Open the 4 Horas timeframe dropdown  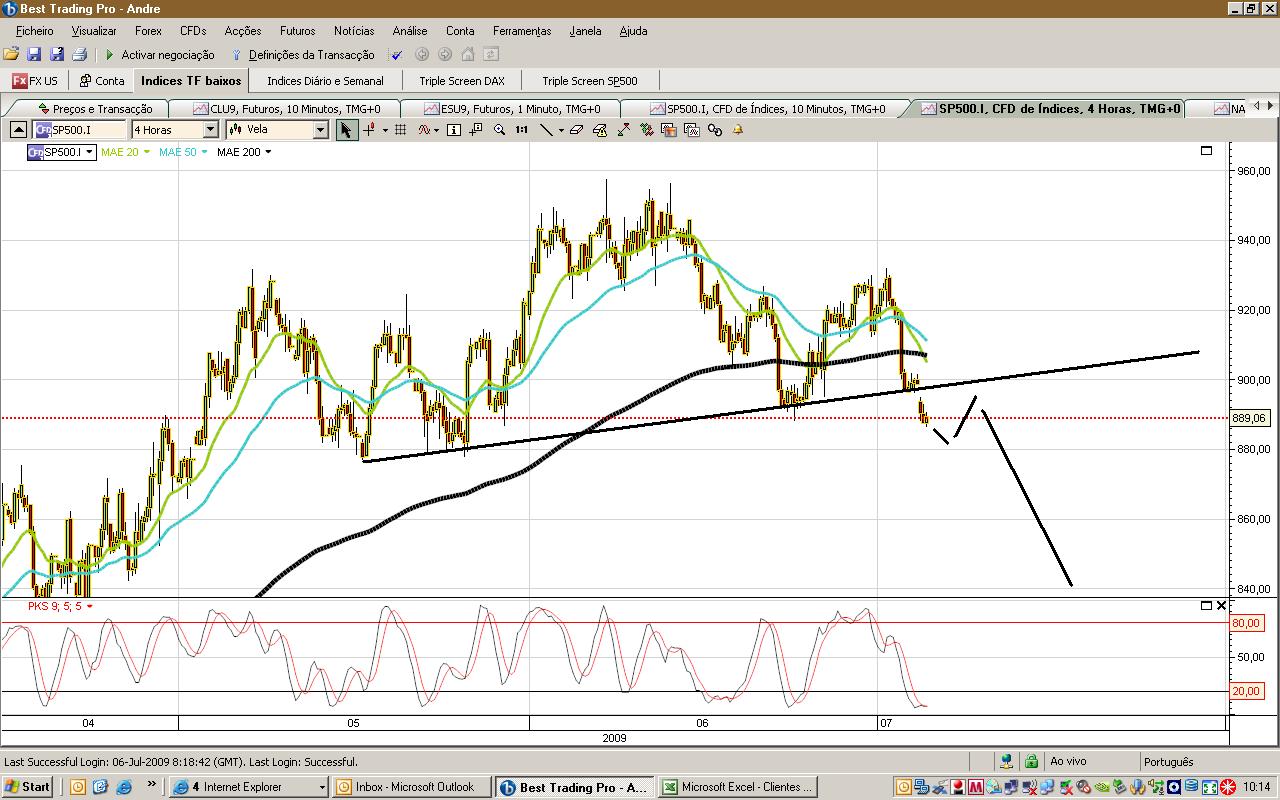click(210, 130)
